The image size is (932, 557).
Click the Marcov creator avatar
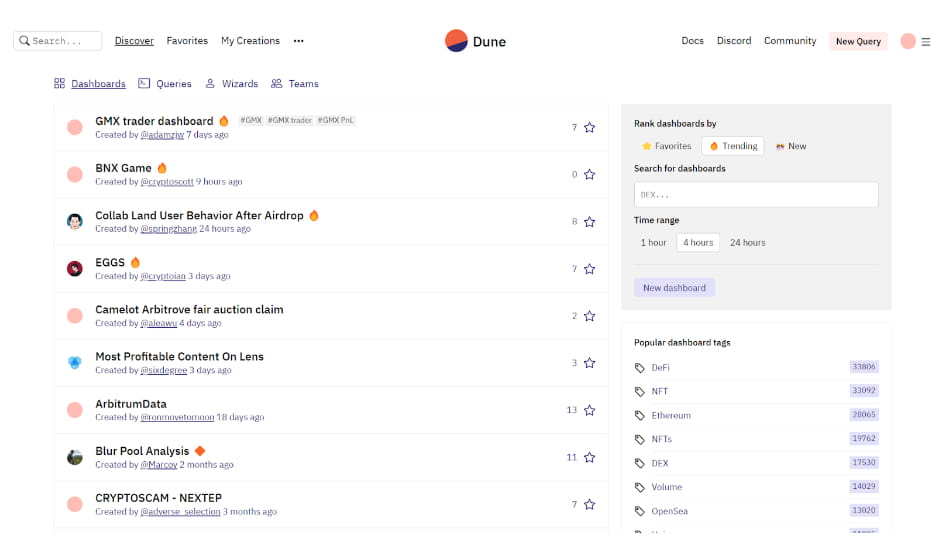click(x=74, y=457)
